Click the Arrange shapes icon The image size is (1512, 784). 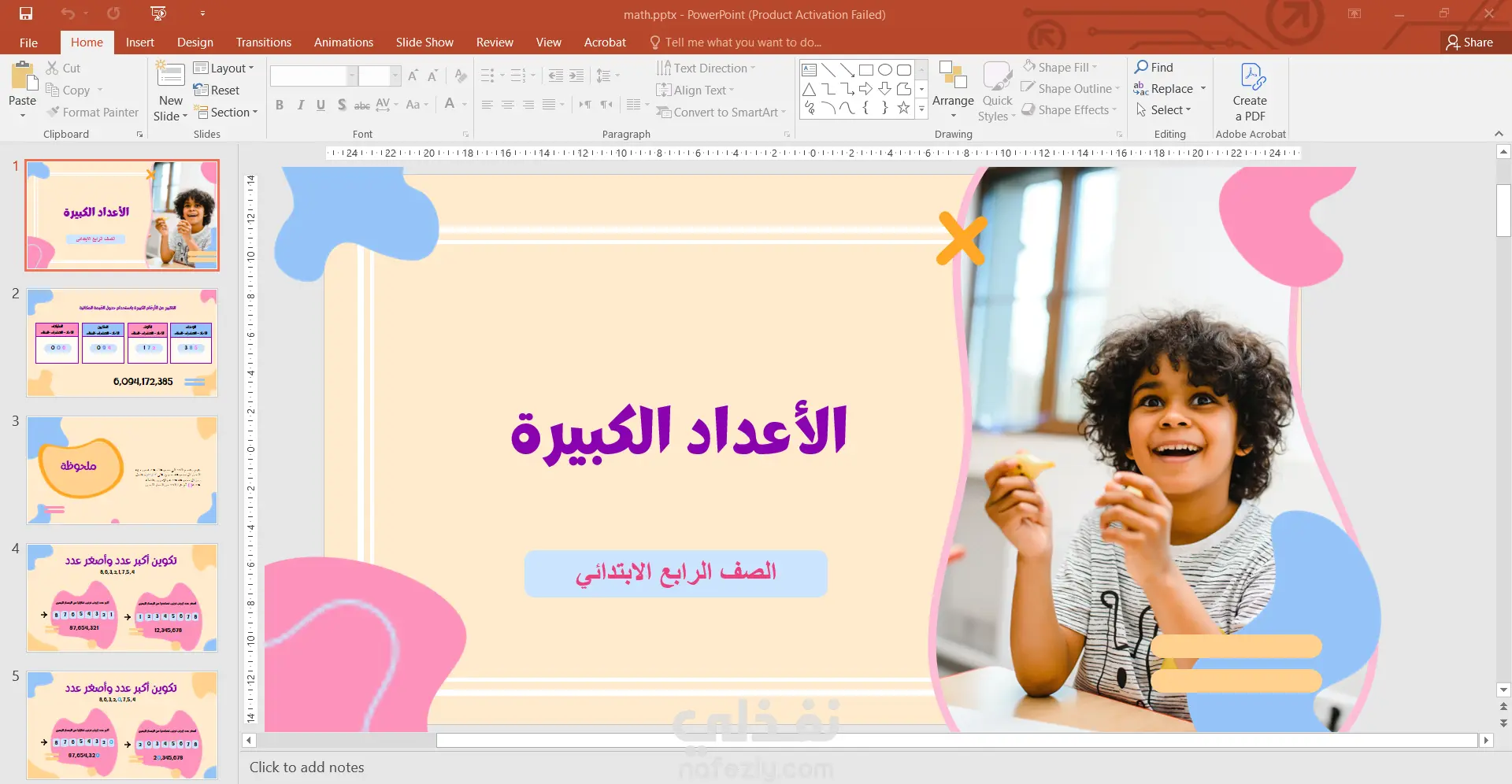coord(953,76)
